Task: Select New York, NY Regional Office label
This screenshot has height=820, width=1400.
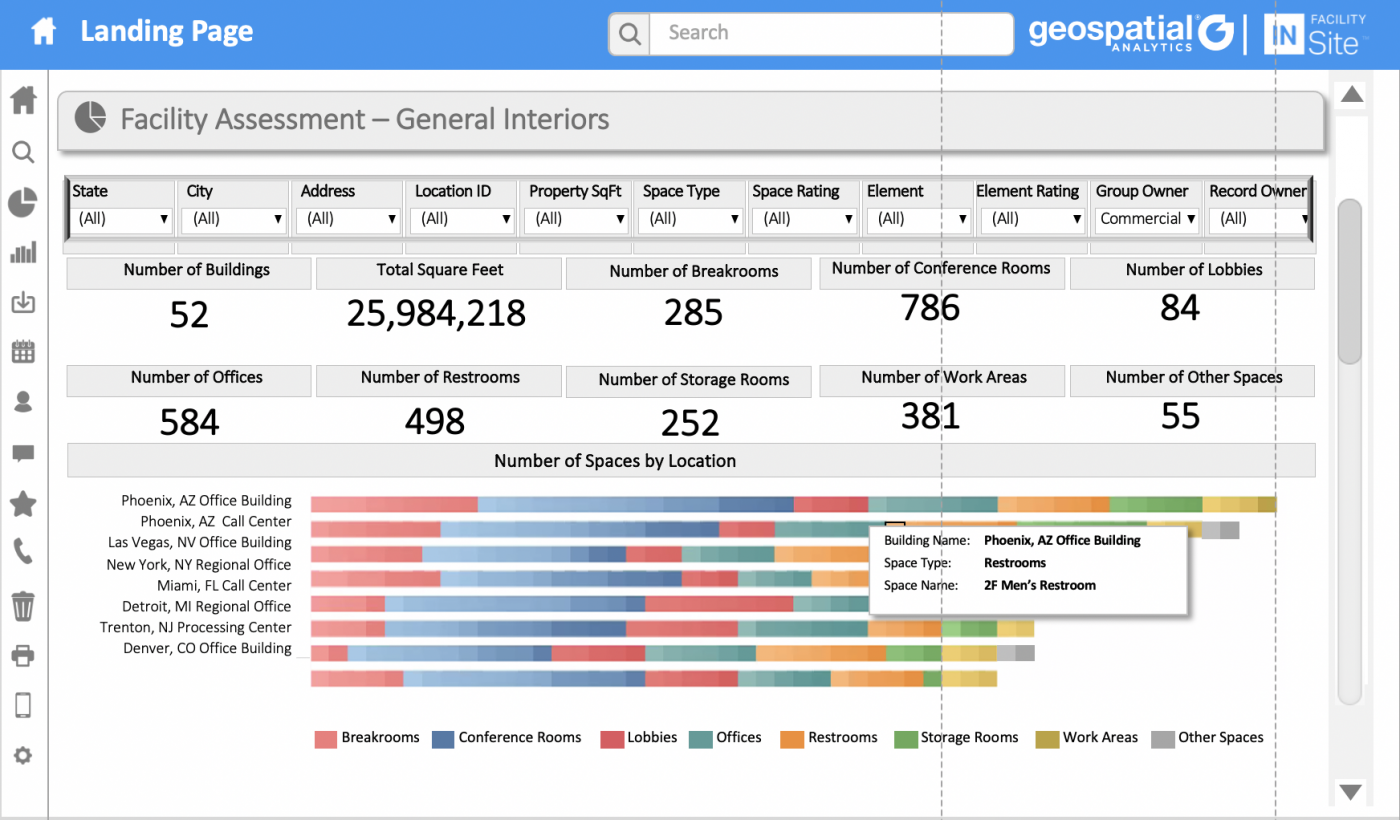Action: (198, 564)
